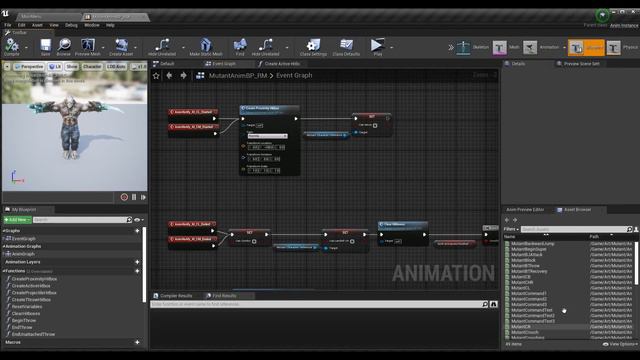Open the Debug menu
The width and height of the screenshot is (640, 360).
(71, 25)
